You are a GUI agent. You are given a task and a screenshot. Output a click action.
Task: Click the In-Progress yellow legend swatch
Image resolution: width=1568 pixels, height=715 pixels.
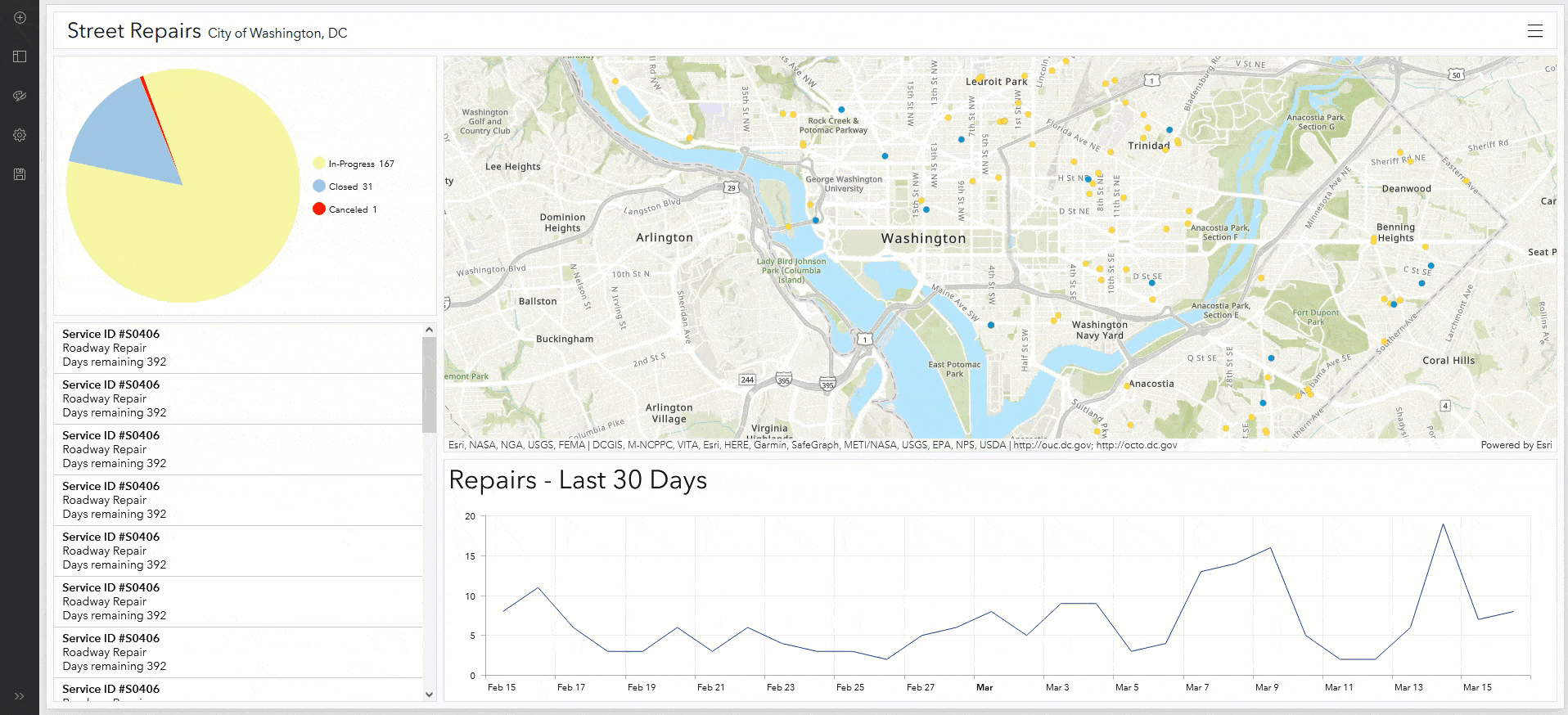point(319,164)
